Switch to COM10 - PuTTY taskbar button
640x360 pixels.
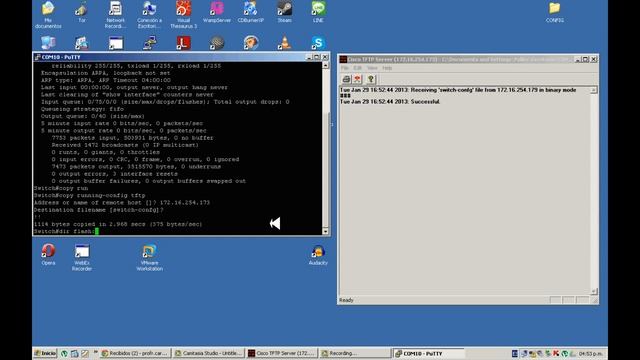pyautogui.click(x=429, y=353)
